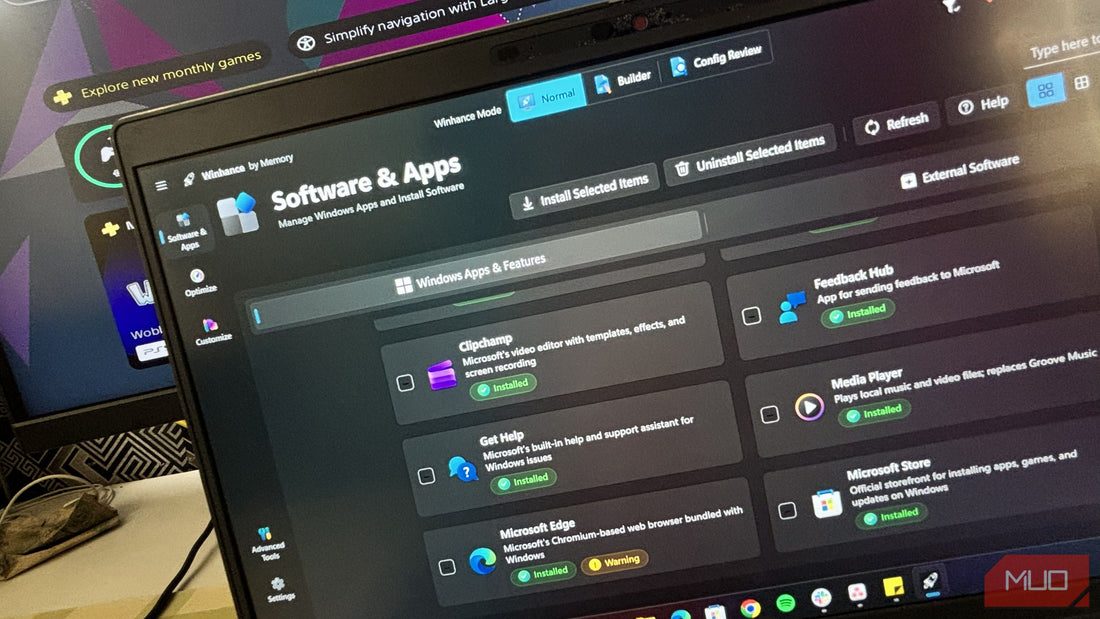This screenshot has width=1100, height=619.
Task: Open the pink app icon next to Slack
Action: tap(857, 593)
